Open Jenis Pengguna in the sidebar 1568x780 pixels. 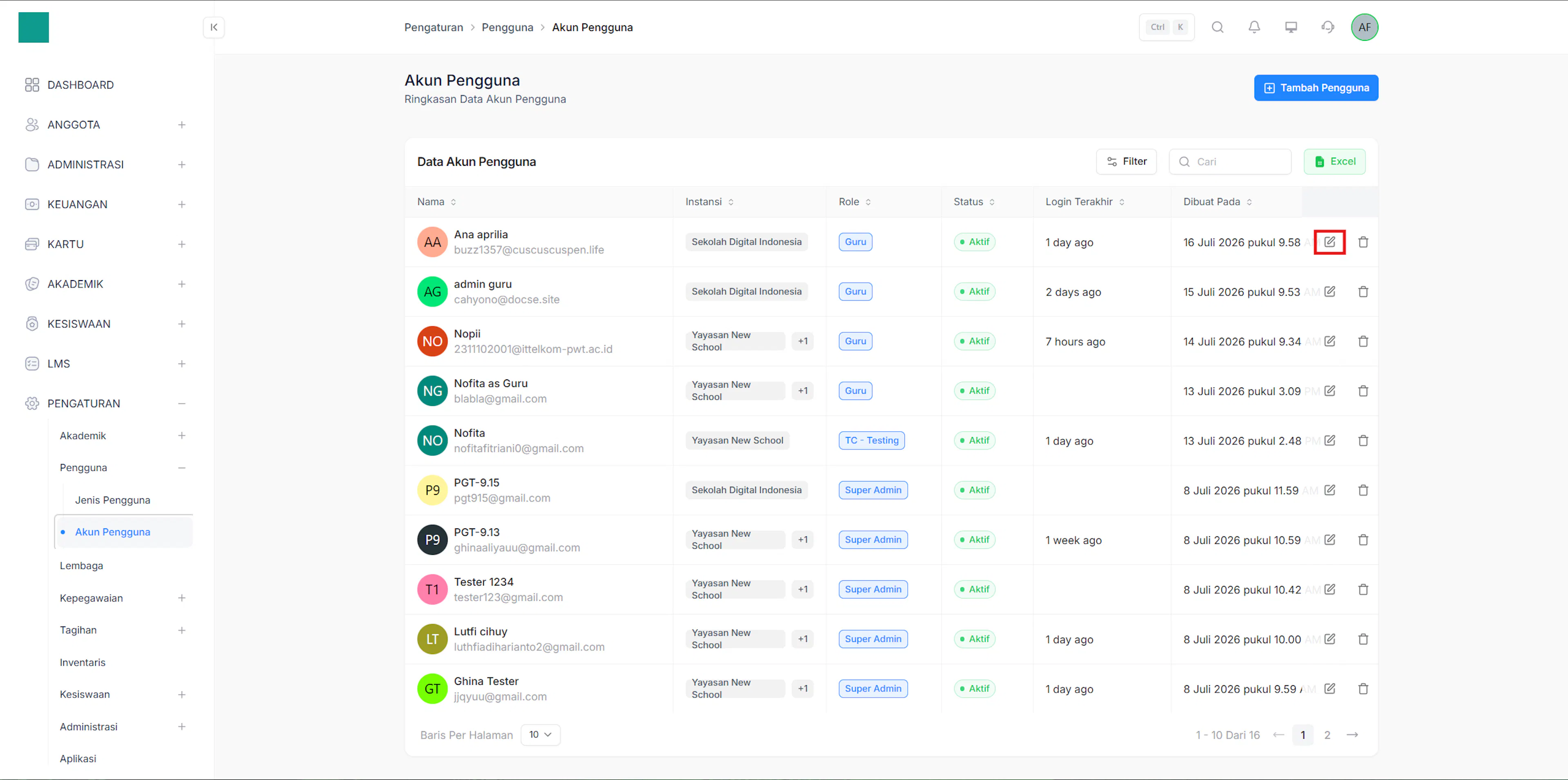tap(113, 499)
